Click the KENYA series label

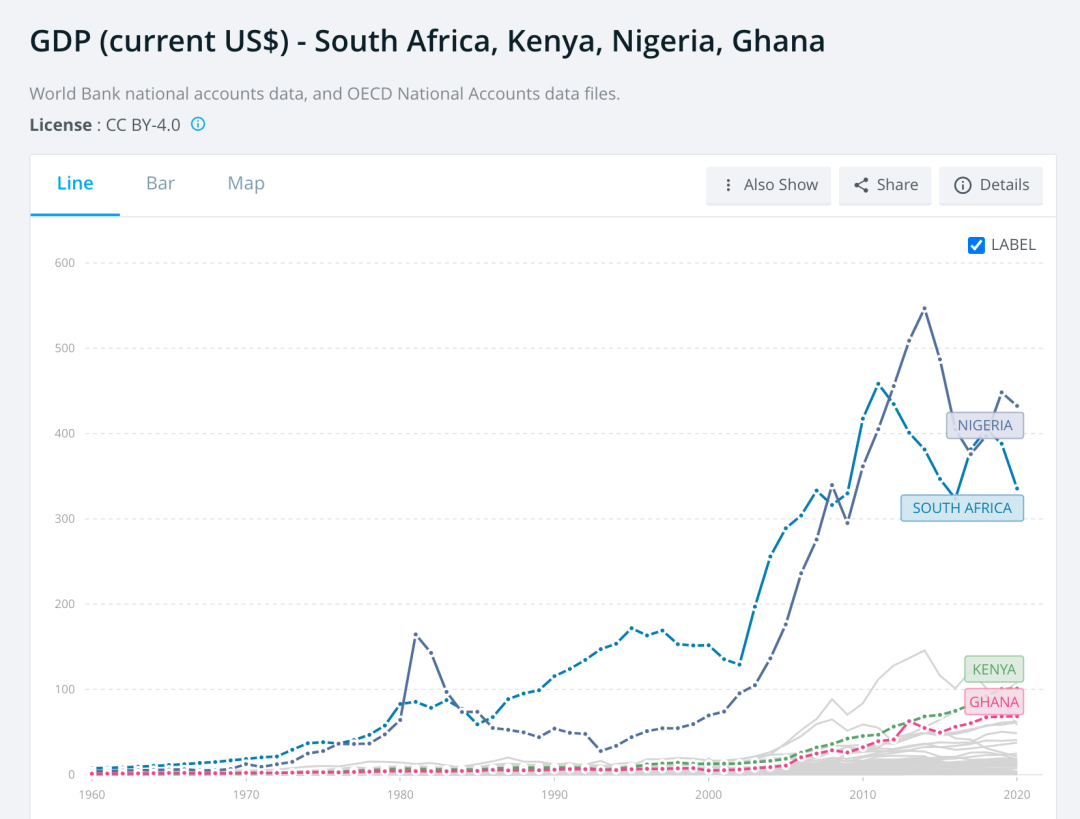pos(994,669)
